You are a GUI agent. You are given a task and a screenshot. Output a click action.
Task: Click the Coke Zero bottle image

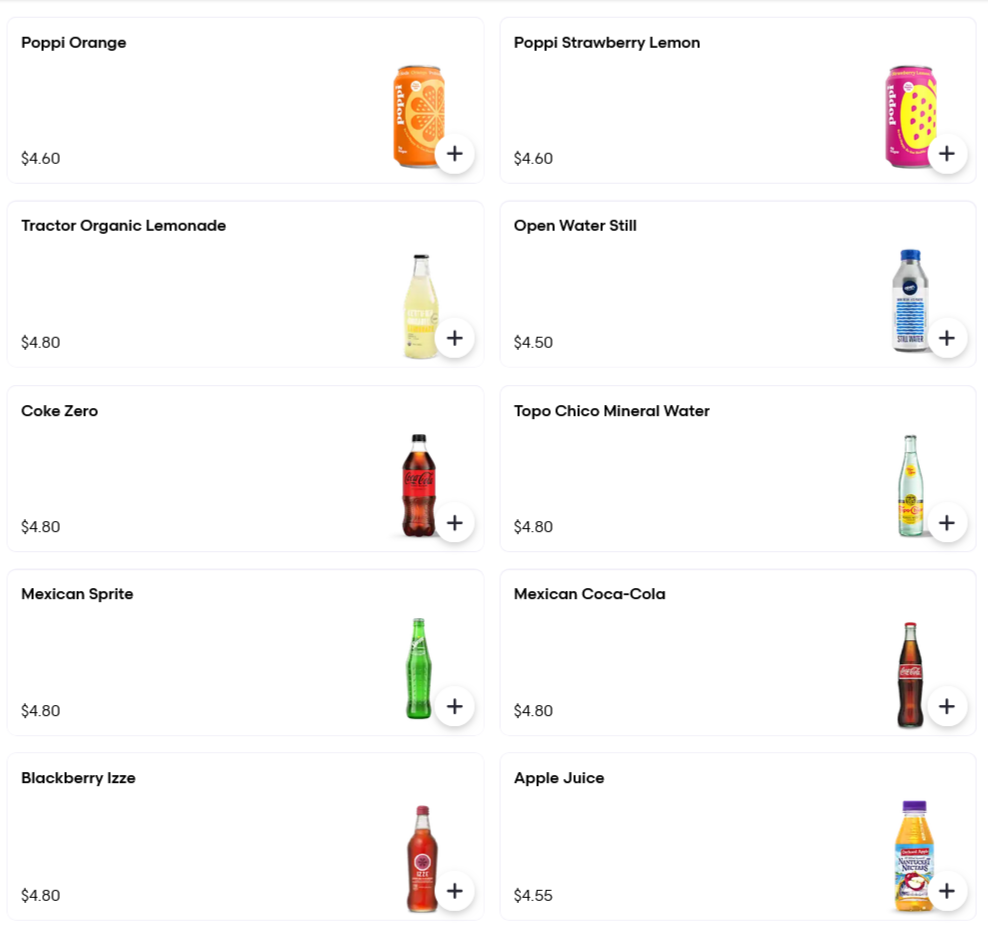[419, 485]
